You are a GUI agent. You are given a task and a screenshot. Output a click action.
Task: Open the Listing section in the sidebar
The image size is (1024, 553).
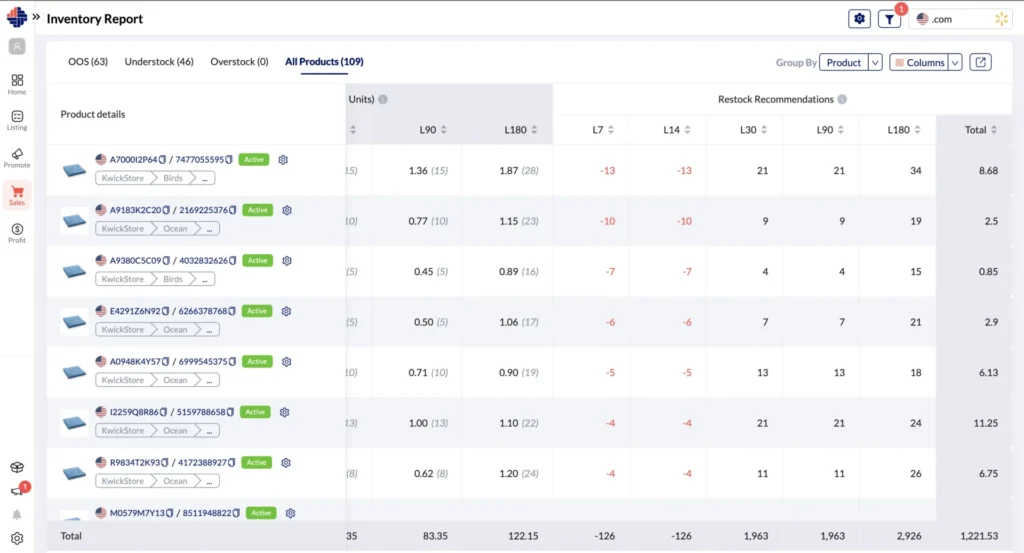click(x=17, y=121)
